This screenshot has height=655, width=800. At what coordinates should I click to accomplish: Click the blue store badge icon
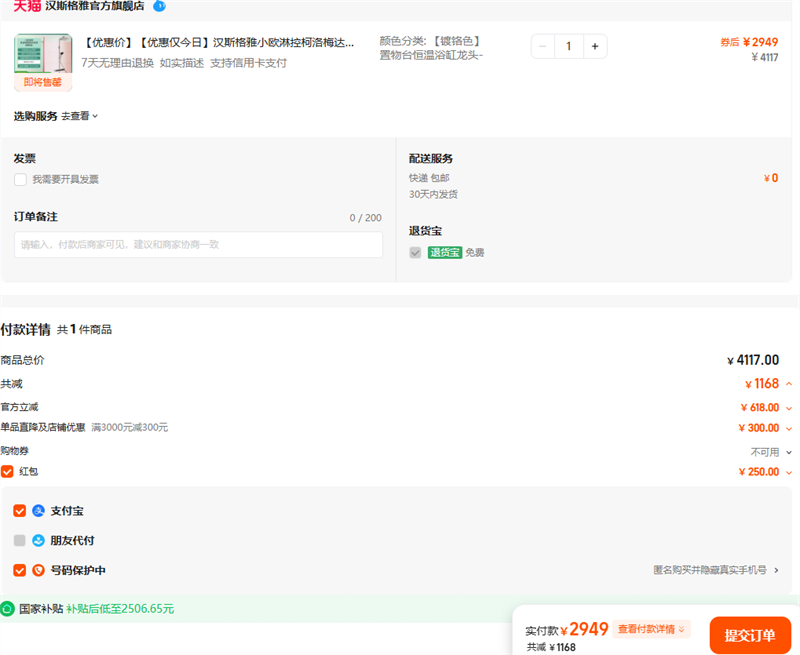tap(159, 6)
